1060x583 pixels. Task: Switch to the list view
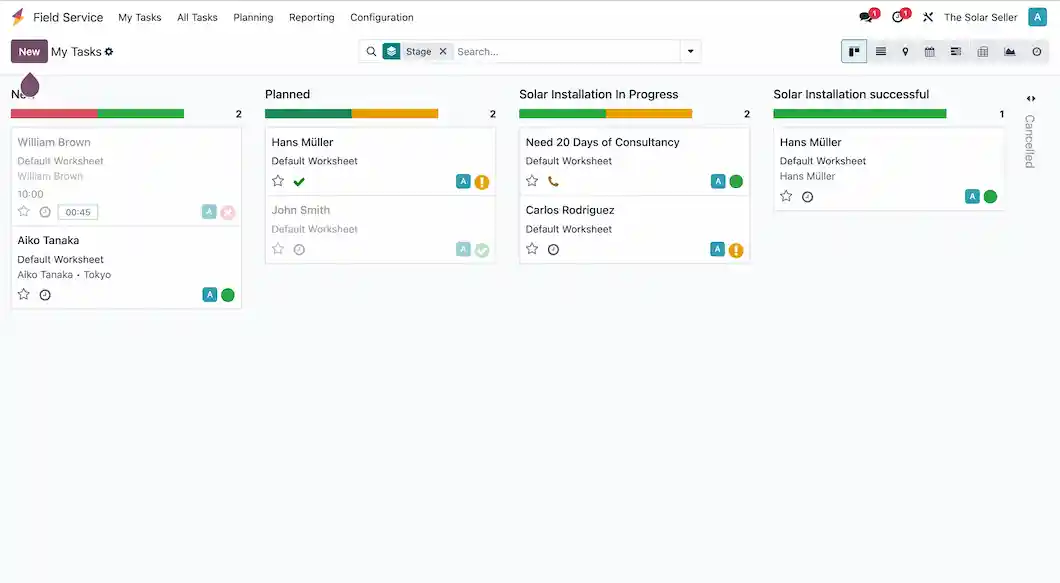point(881,51)
